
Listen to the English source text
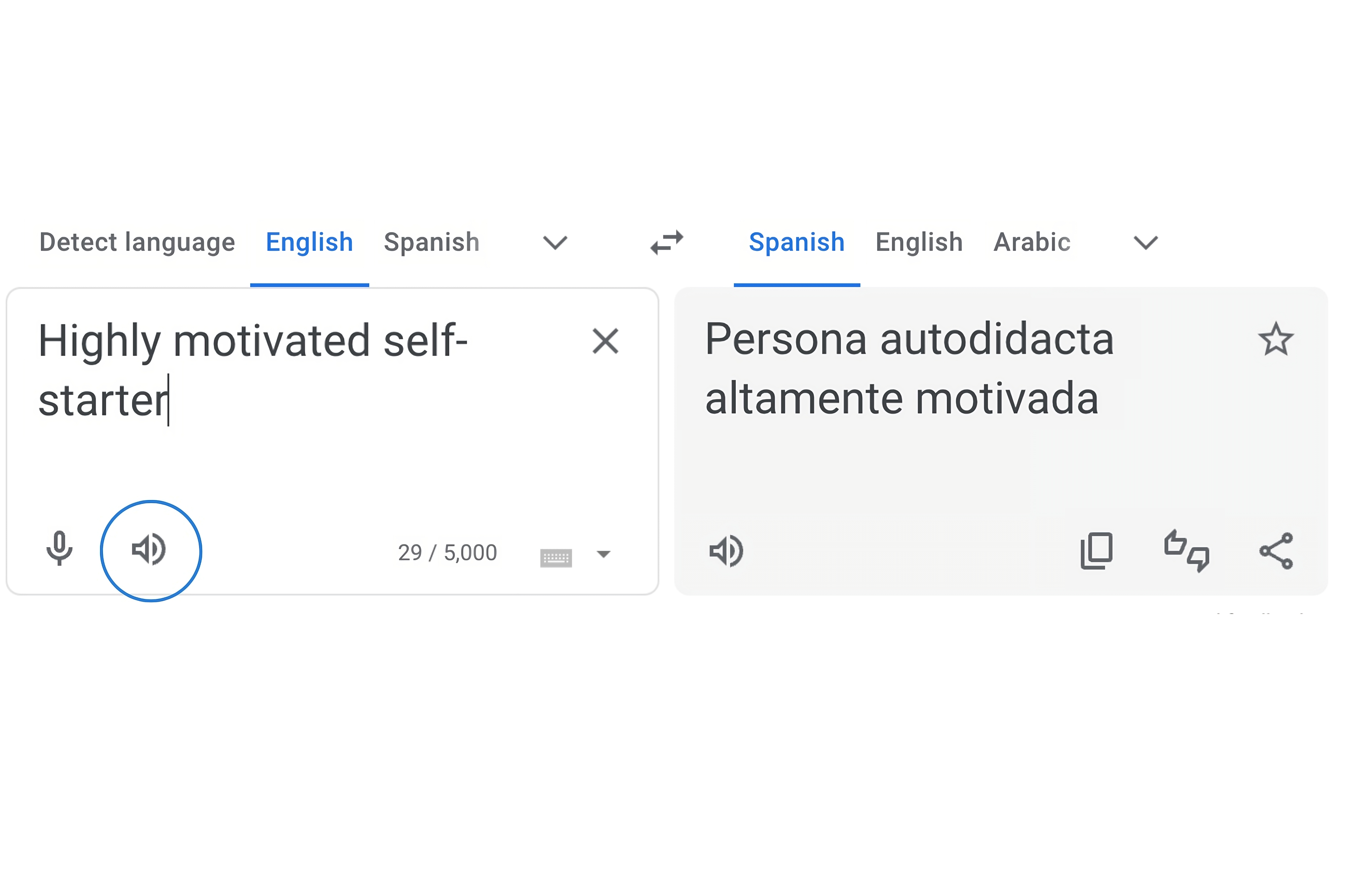[150, 550]
